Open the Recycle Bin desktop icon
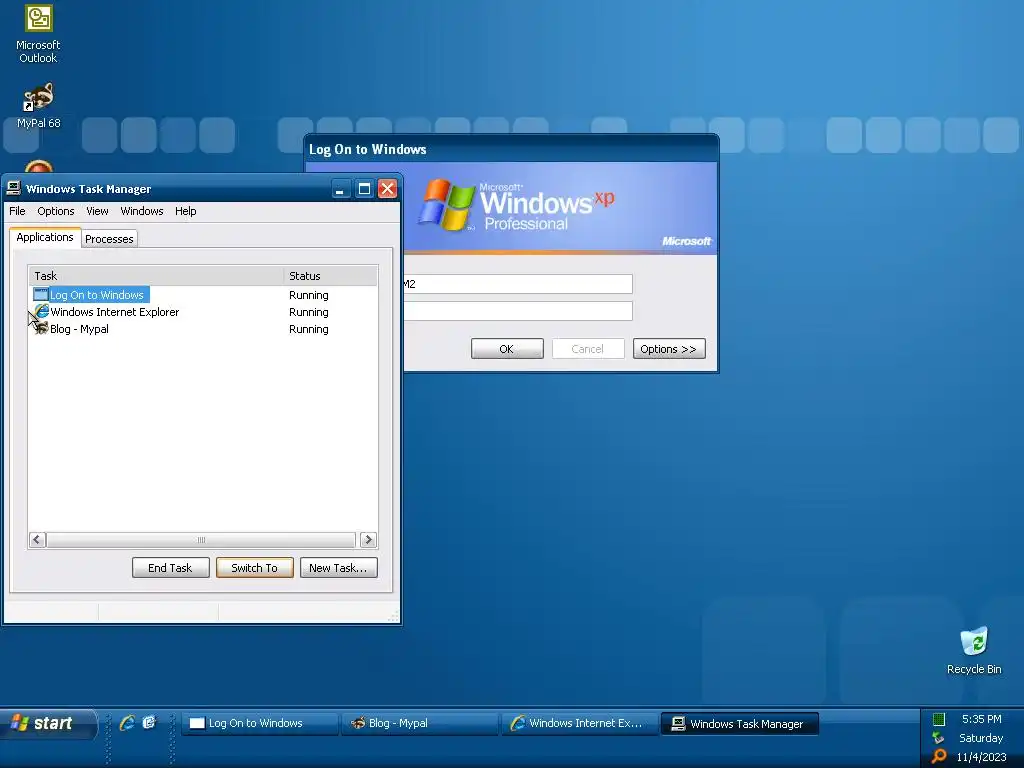The height and width of the screenshot is (768, 1024). 974,651
